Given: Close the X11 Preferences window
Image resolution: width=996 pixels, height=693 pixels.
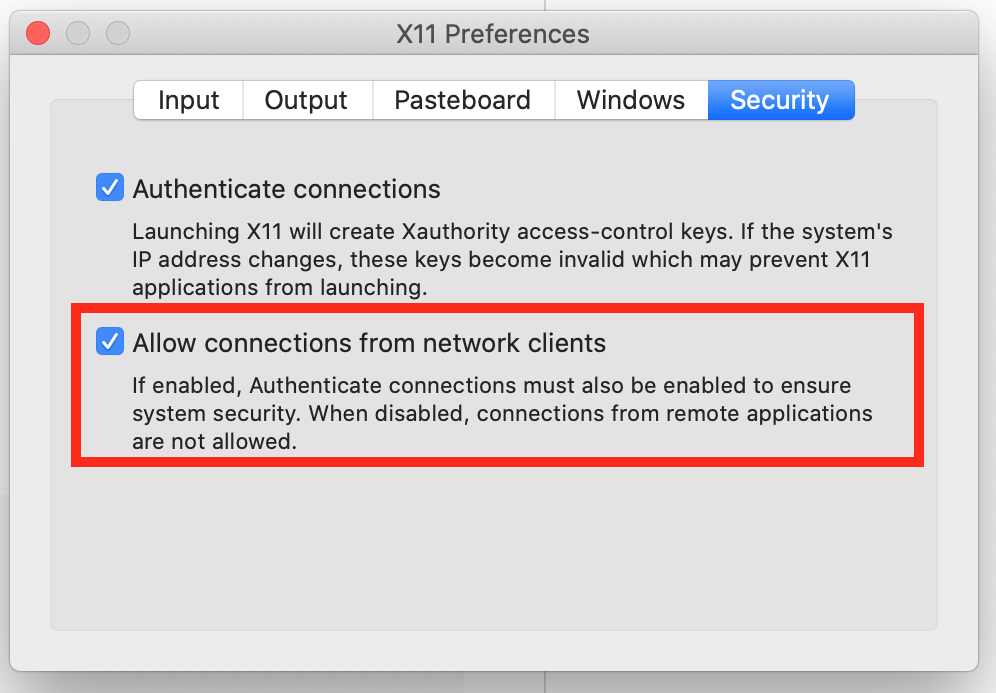Looking at the screenshot, I should [38, 33].
